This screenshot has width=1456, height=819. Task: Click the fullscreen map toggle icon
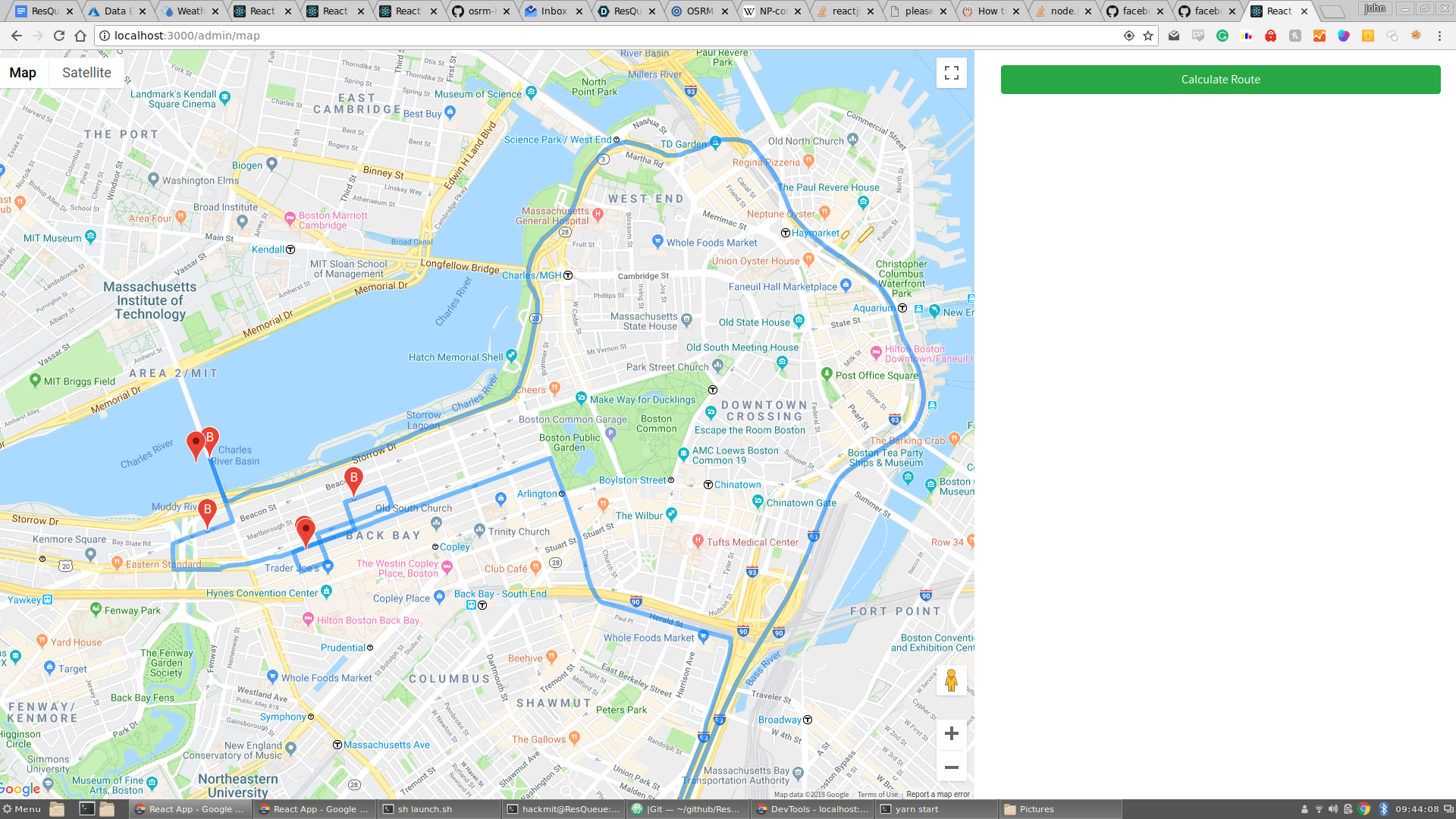[951, 73]
